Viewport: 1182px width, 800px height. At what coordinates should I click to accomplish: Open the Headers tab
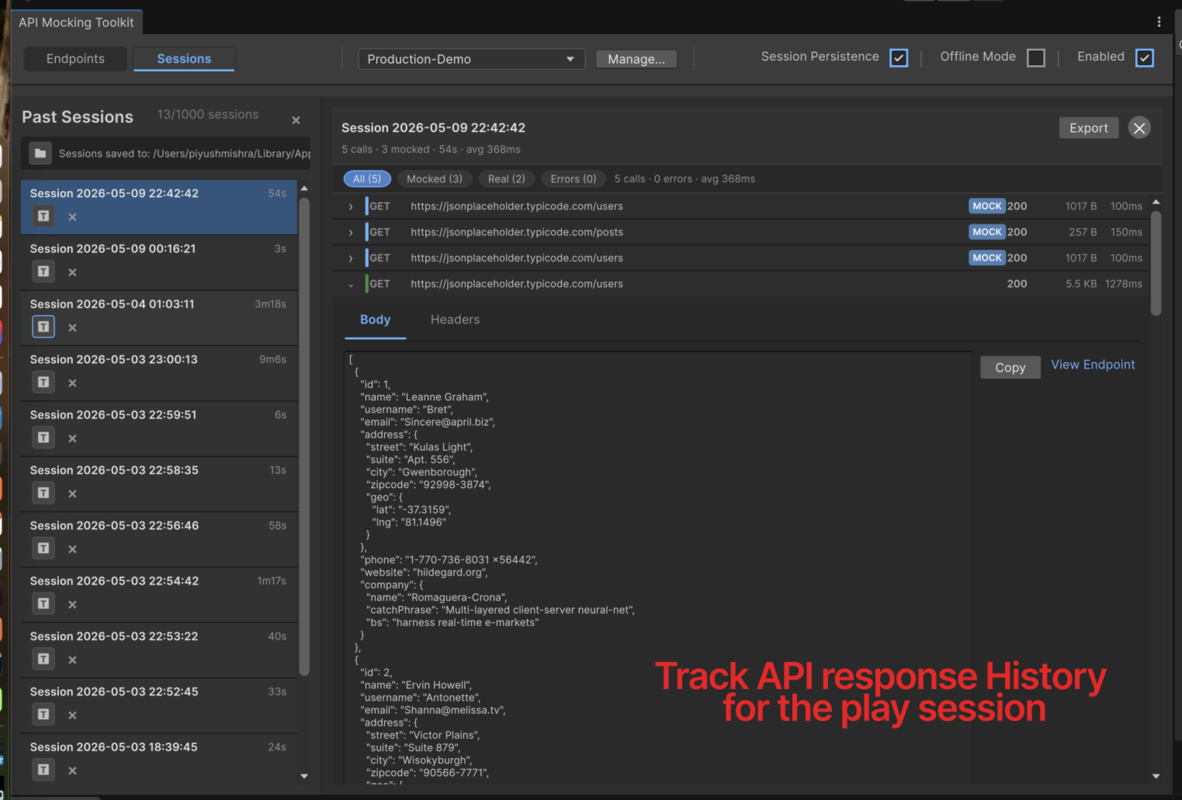tap(455, 320)
